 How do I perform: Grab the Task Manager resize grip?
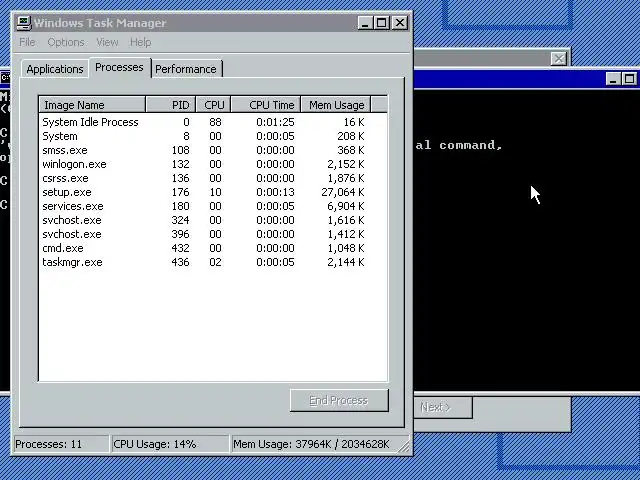coord(404,447)
